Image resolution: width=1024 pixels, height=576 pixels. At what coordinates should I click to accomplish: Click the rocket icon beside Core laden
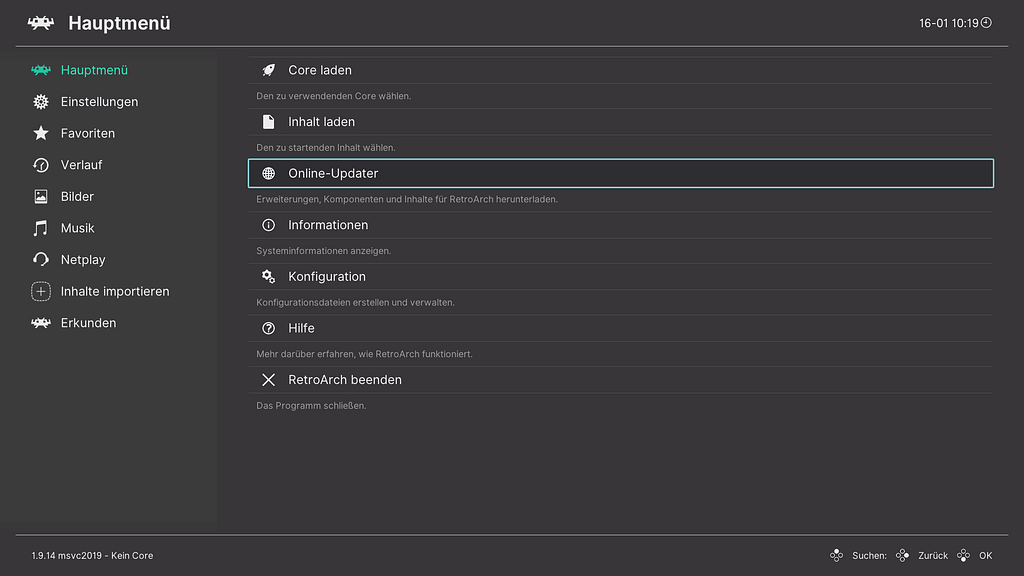pyautogui.click(x=268, y=70)
